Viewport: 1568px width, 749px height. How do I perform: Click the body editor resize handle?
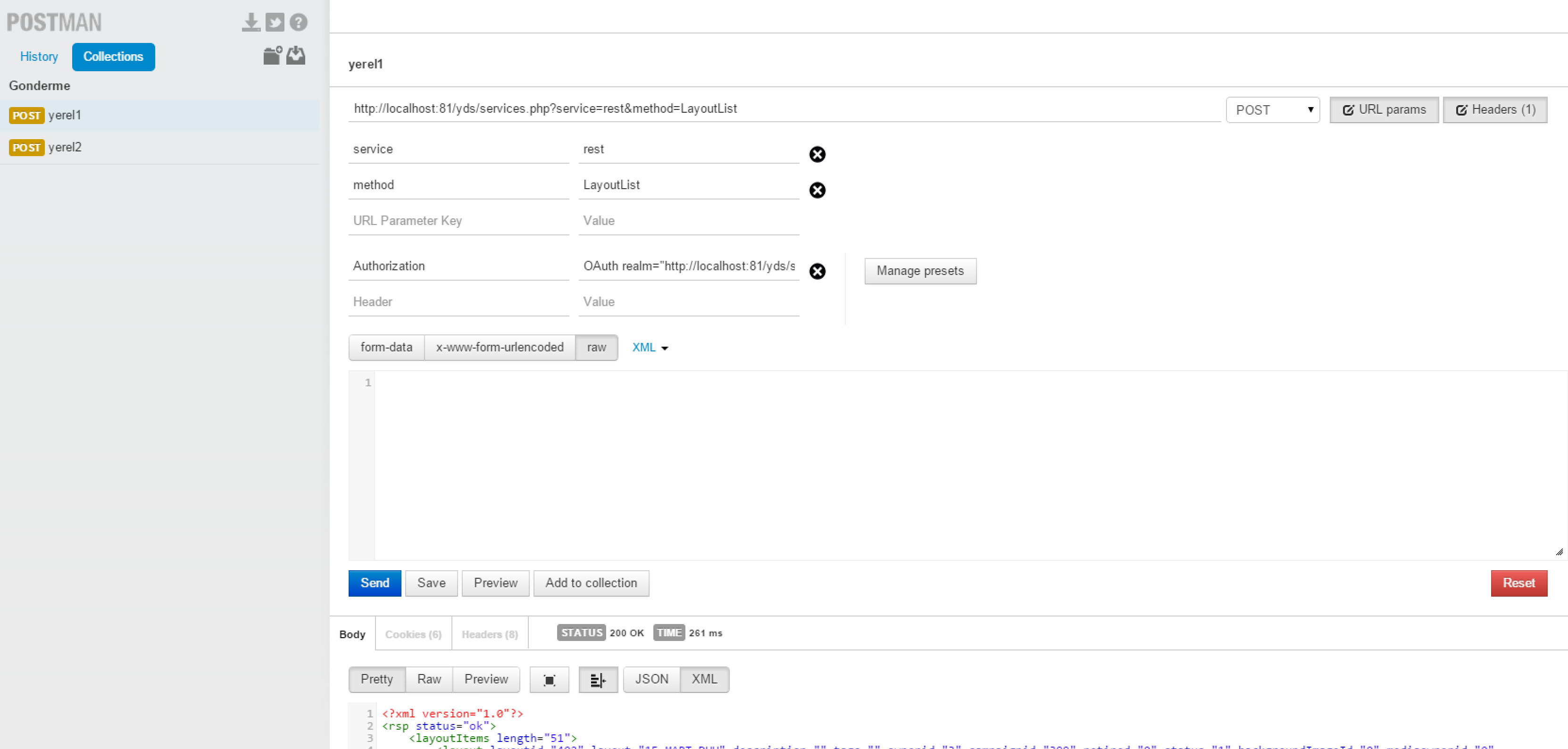[1560, 552]
